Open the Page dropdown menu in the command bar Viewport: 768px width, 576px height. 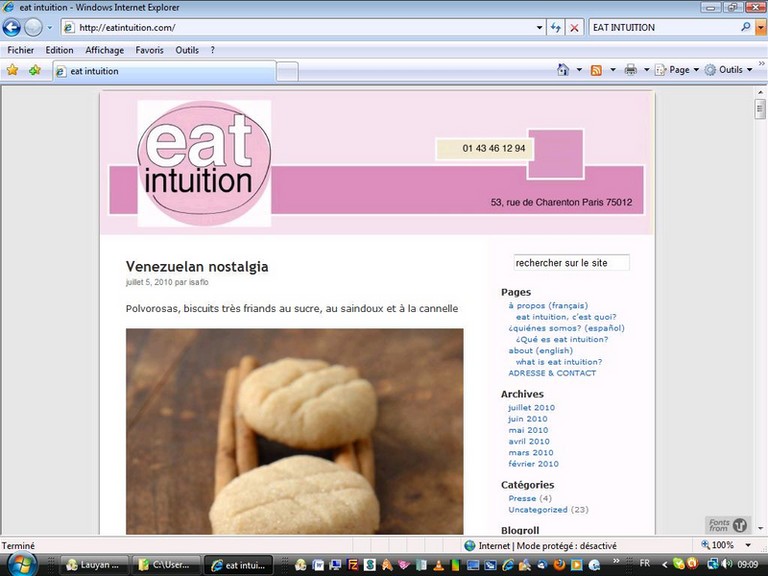coord(677,70)
